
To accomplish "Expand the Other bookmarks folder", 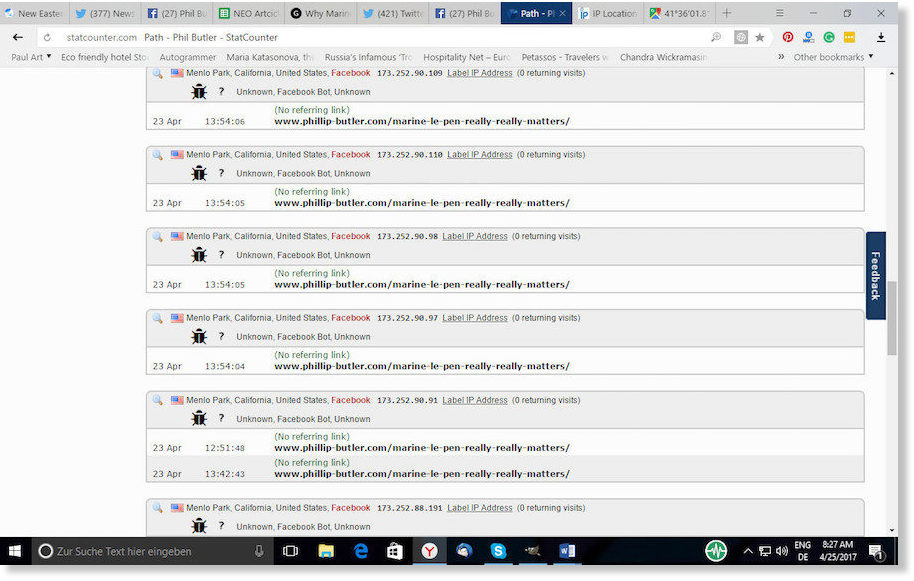I will (834, 57).
